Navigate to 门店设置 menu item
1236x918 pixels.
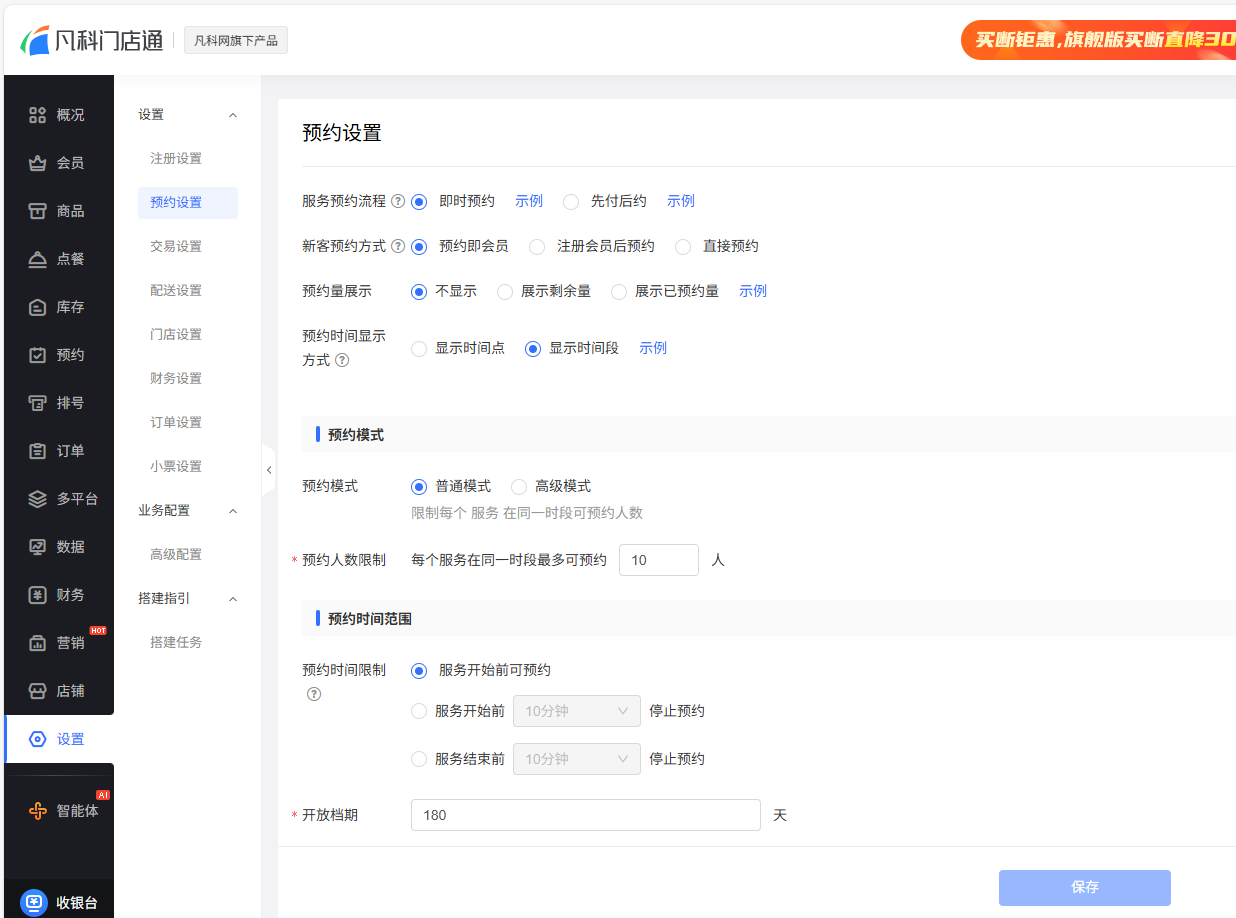176,334
